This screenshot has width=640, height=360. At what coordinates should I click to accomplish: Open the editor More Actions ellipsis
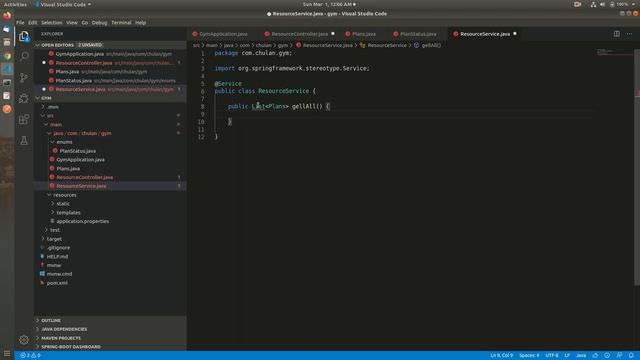click(x=629, y=34)
